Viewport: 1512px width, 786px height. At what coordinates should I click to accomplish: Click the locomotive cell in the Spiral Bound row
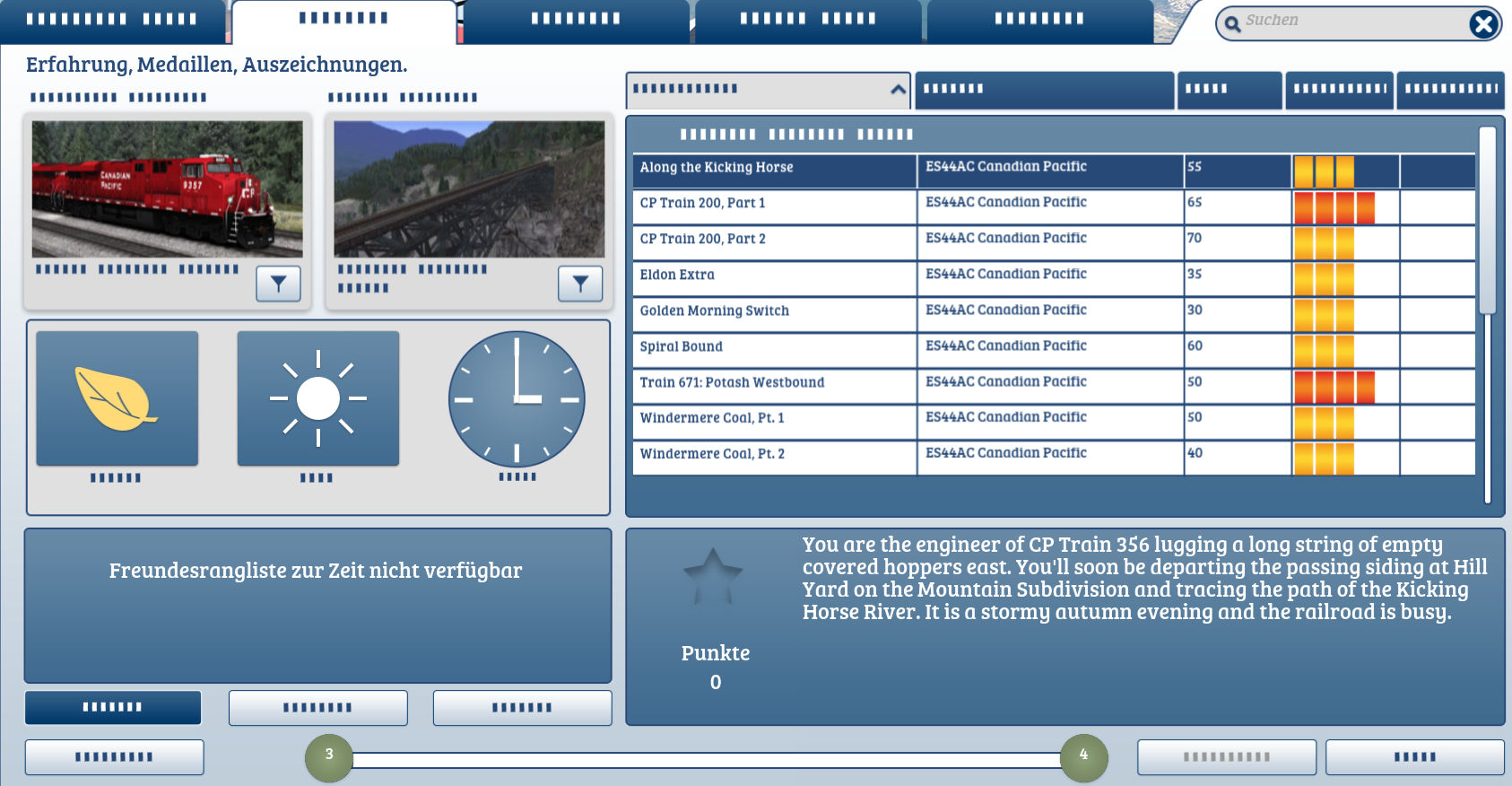1050,350
